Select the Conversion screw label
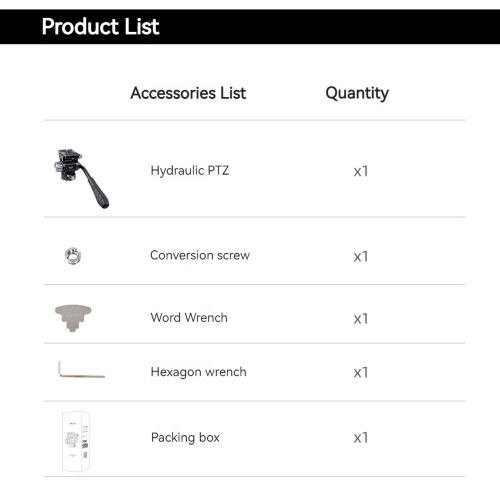This screenshot has height=500, width=500. pyautogui.click(x=200, y=255)
